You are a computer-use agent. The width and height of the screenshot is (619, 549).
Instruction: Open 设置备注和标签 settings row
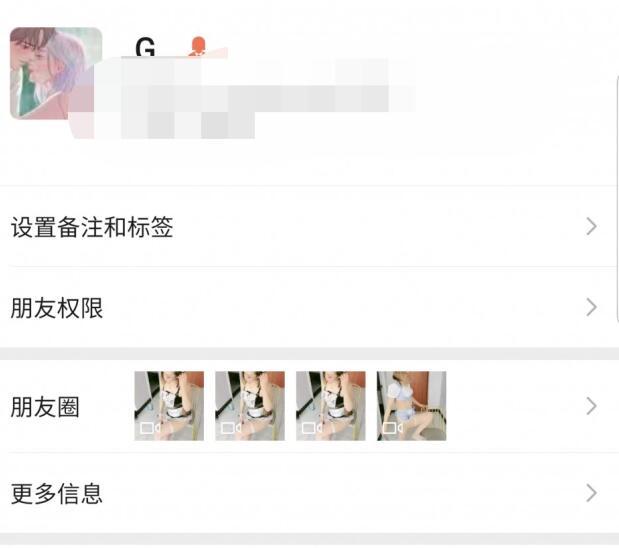pyautogui.click(x=310, y=227)
